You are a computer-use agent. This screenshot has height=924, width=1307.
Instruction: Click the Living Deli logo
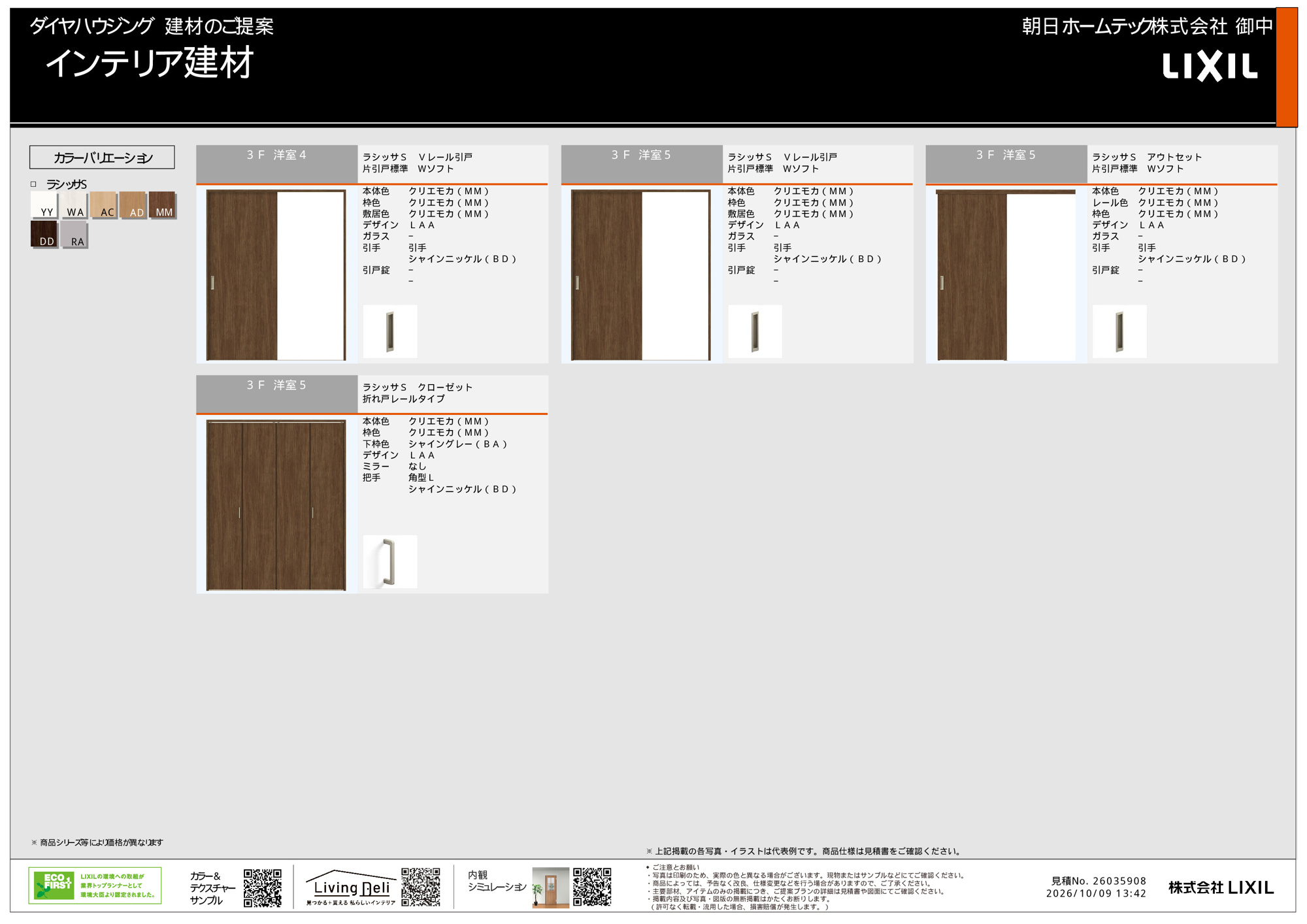pyautogui.click(x=352, y=887)
